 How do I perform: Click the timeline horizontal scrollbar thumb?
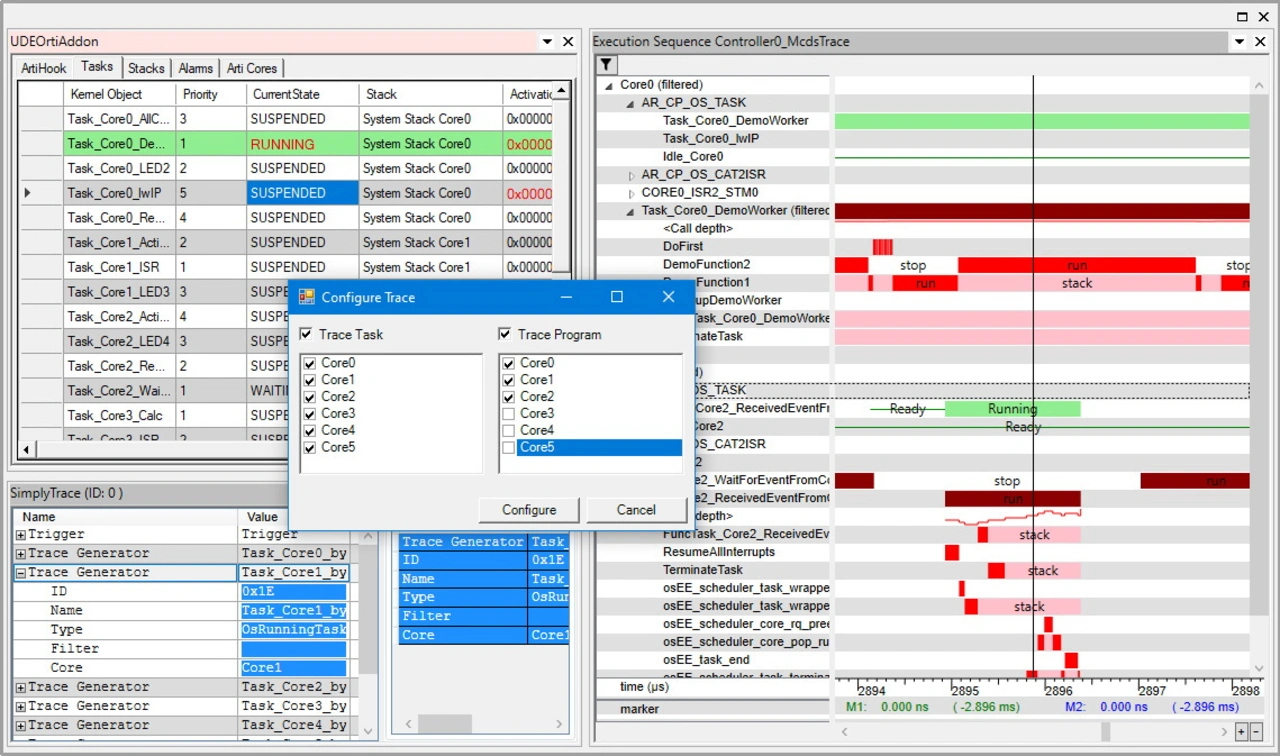(x=1105, y=731)
